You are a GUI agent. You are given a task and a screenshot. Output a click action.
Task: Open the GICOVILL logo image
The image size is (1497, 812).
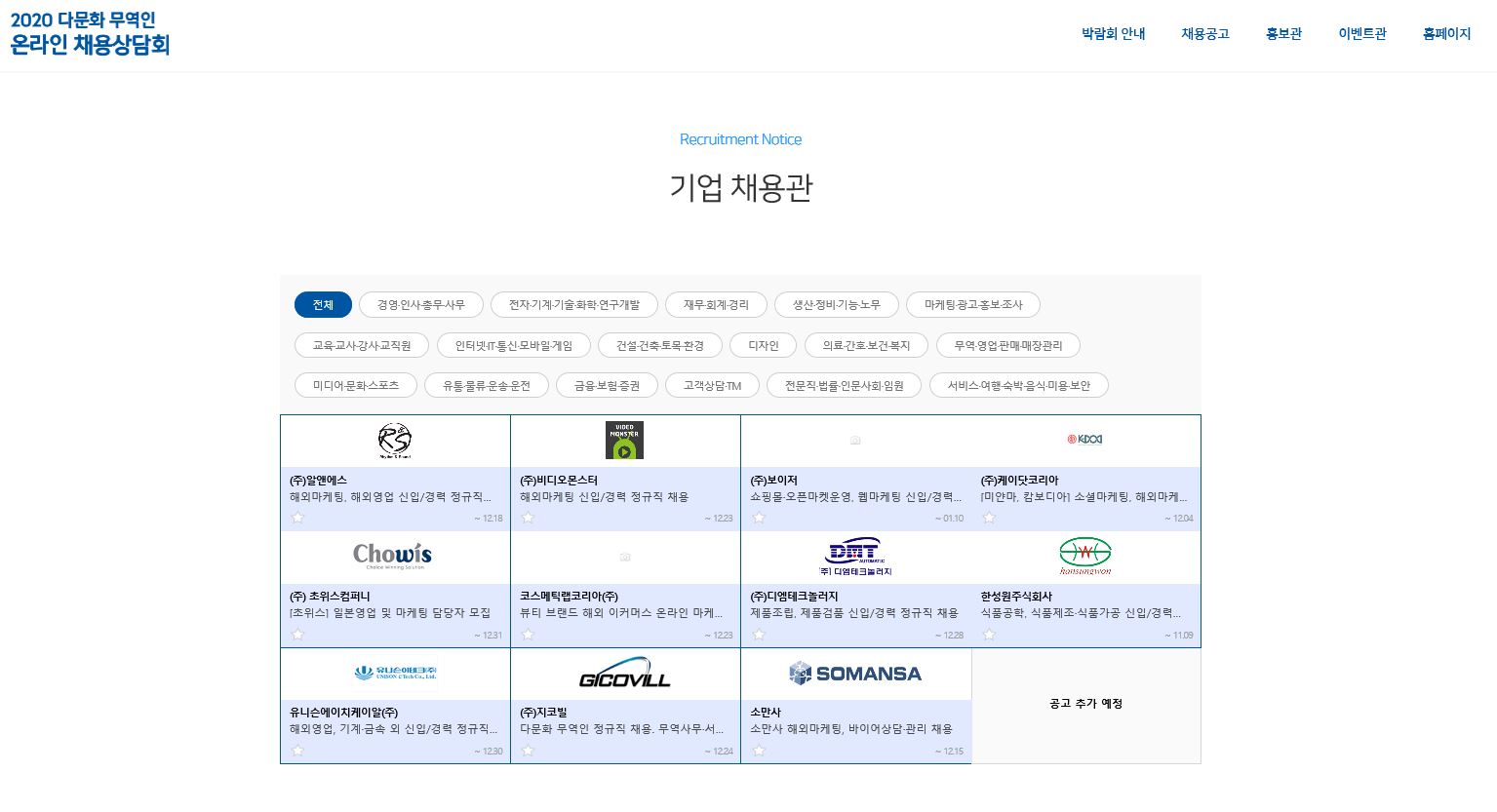pos(625,673)
